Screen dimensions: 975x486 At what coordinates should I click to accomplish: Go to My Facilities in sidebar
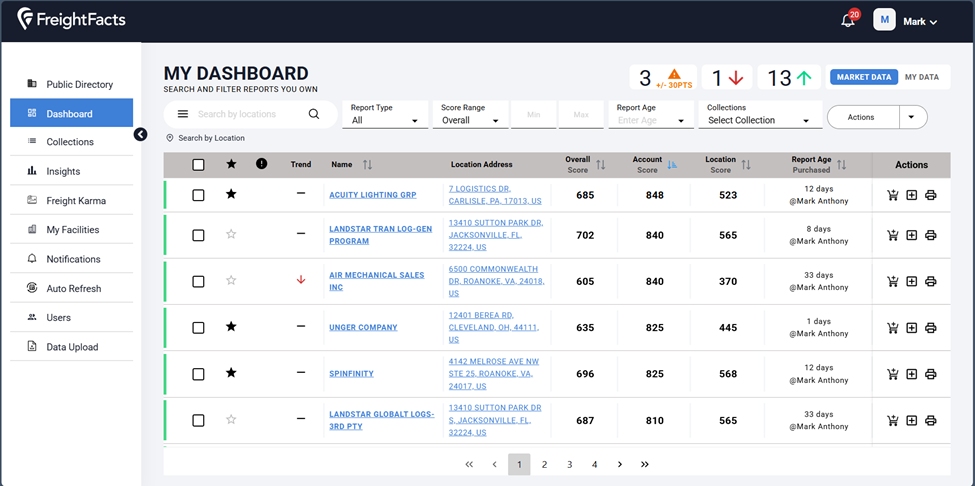72,230
